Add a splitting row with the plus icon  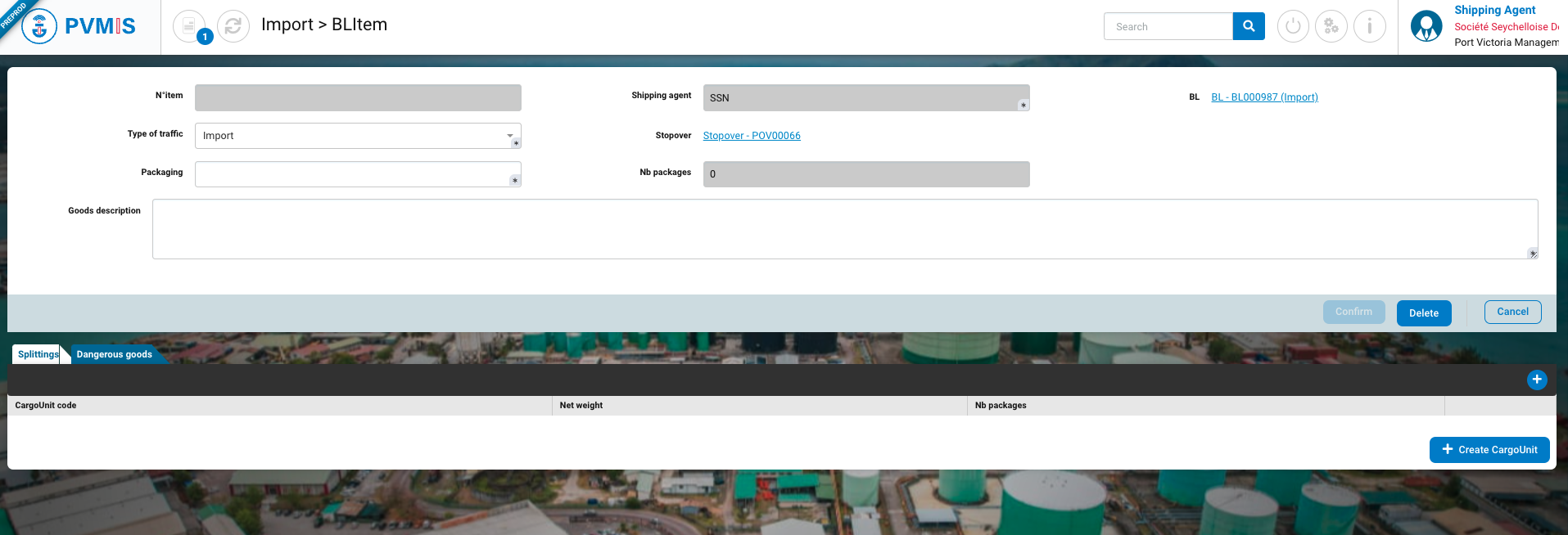[x=1537, y=380]
